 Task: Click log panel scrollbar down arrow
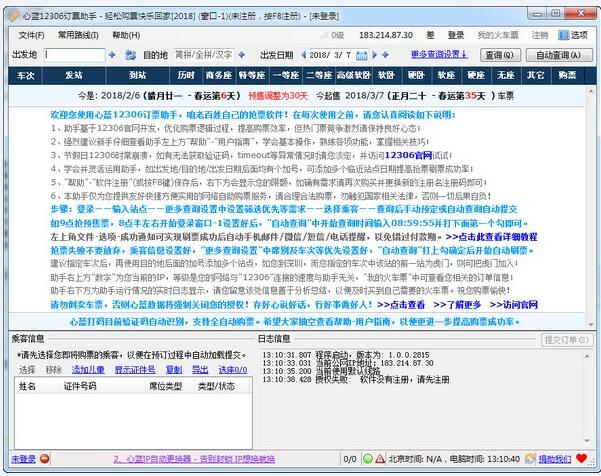click(587, 440)
